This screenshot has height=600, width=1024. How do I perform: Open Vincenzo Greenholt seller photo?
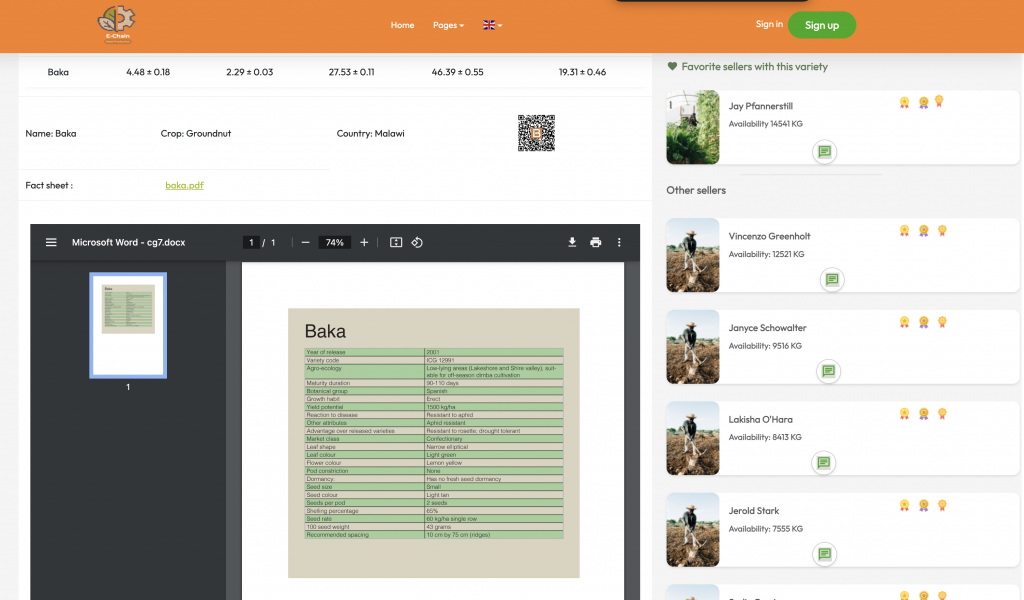tap(693, 255)
